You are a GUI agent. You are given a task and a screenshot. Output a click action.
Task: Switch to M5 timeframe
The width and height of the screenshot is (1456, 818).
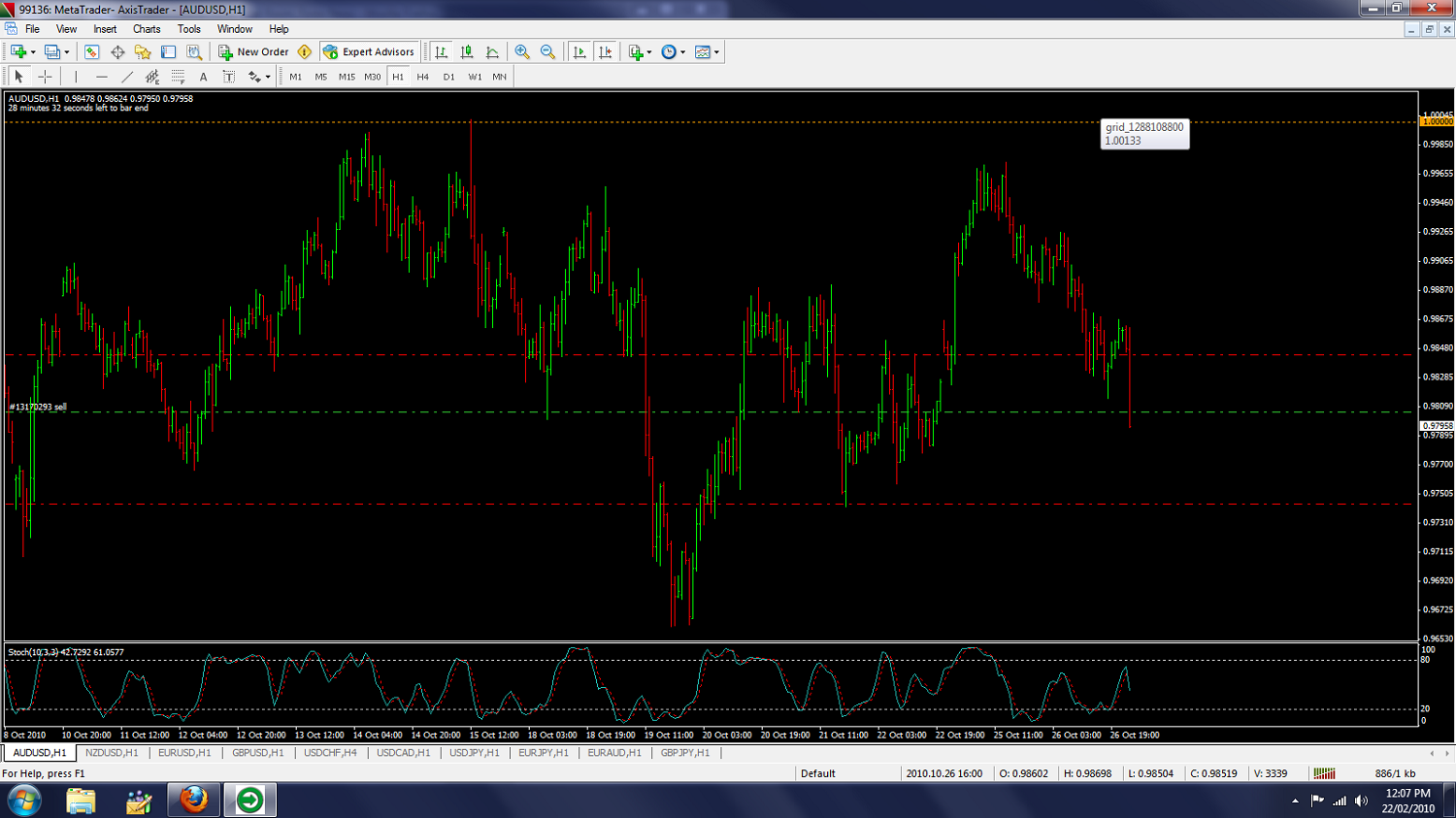[x=320, y=77]
